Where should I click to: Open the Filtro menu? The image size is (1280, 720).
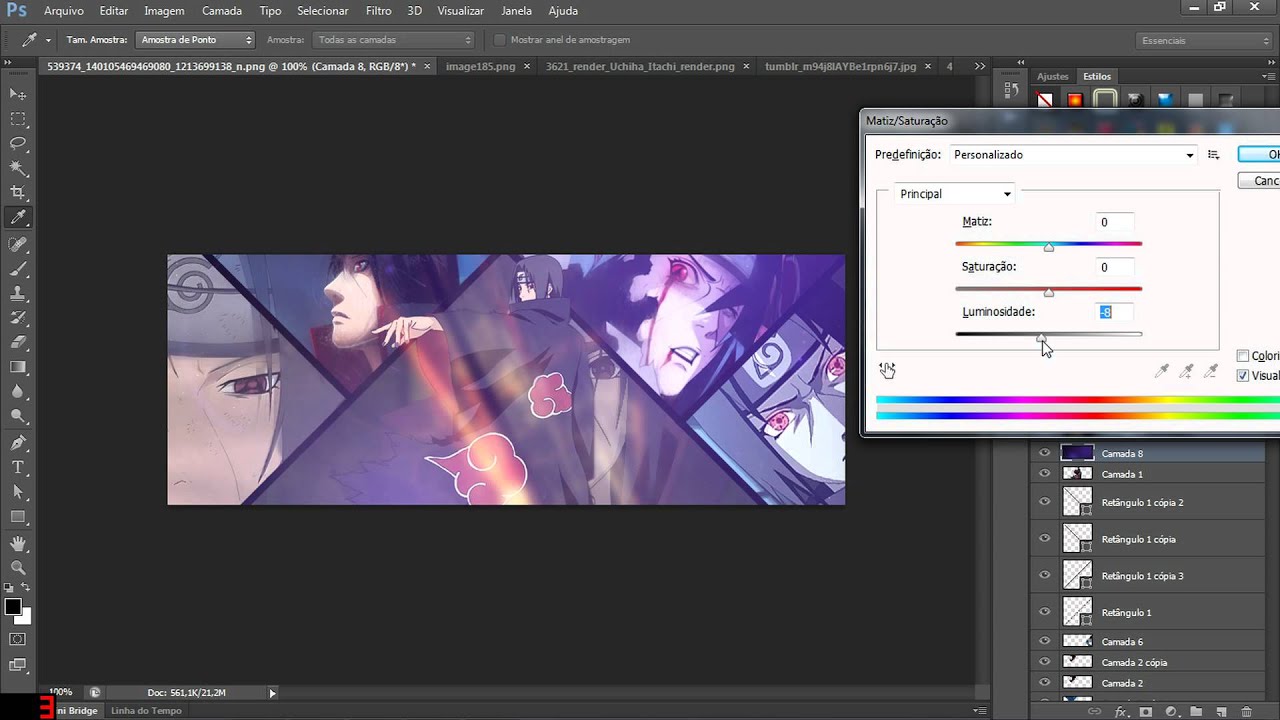point(378,11)
